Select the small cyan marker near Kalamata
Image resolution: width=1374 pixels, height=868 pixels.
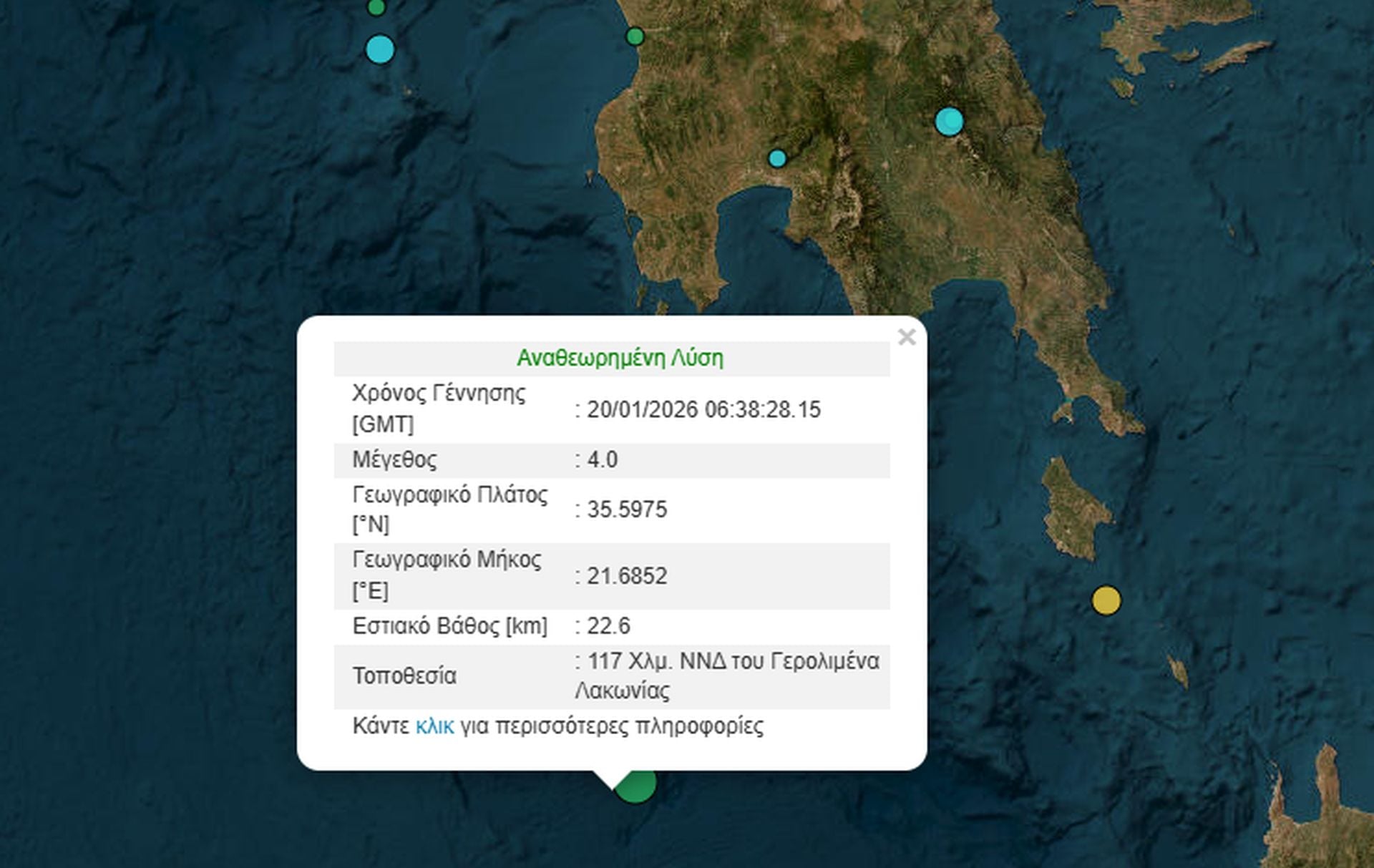[777, 158]
